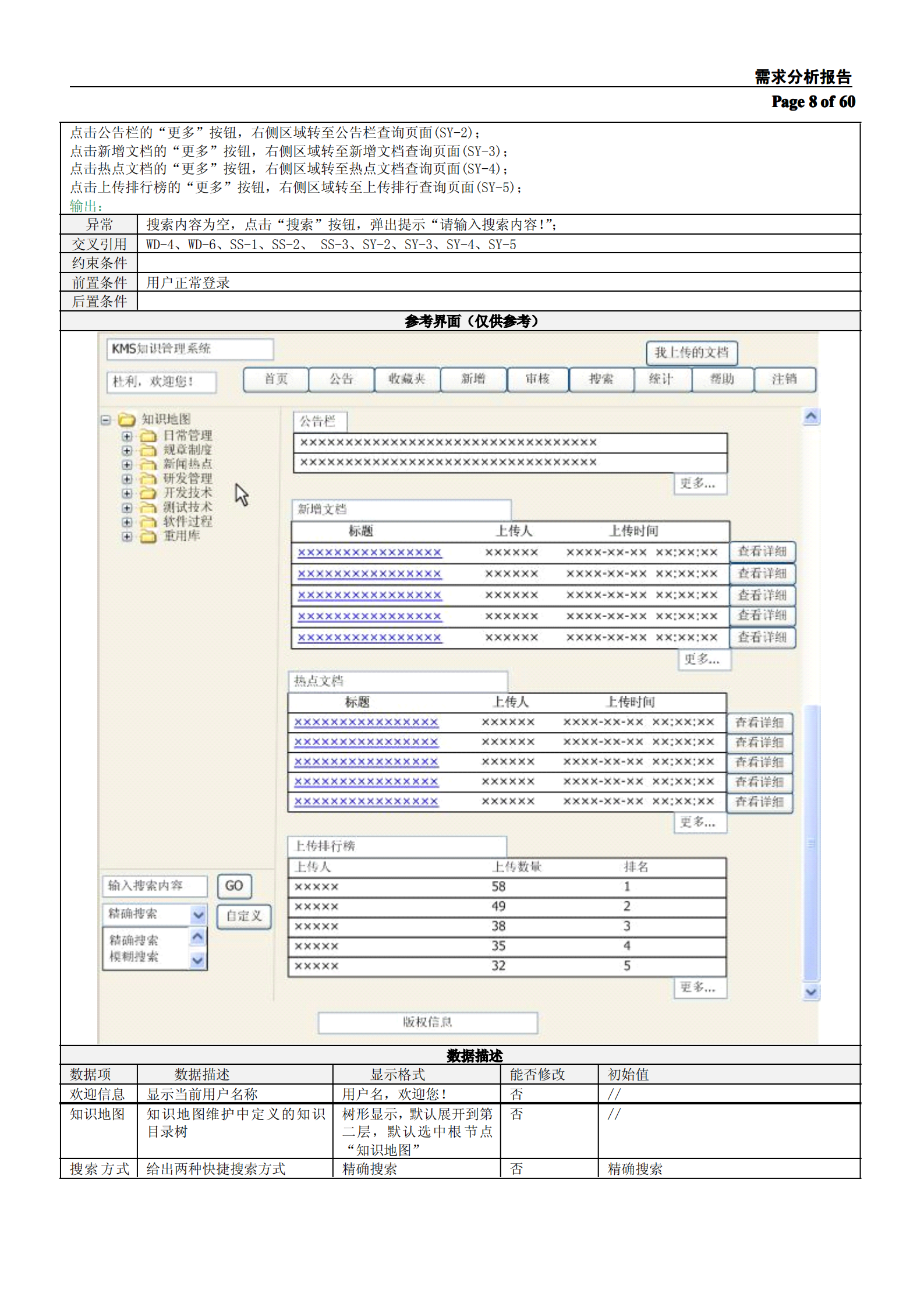Click the 研发管理 folder icon
Viewport: 924px width, 1307px height.
point(148,479)
